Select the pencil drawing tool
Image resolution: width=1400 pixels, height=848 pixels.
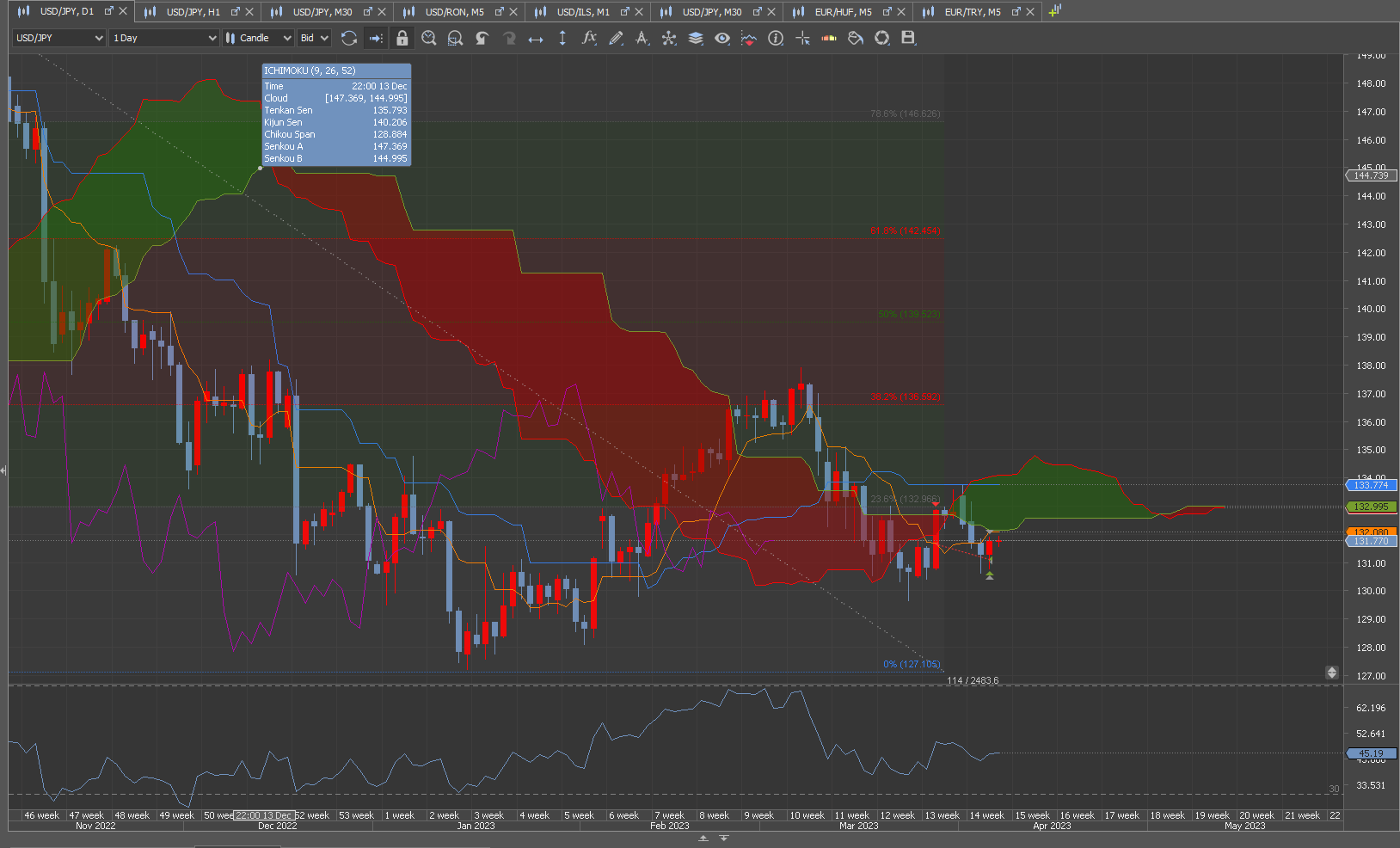pos(616,38)
